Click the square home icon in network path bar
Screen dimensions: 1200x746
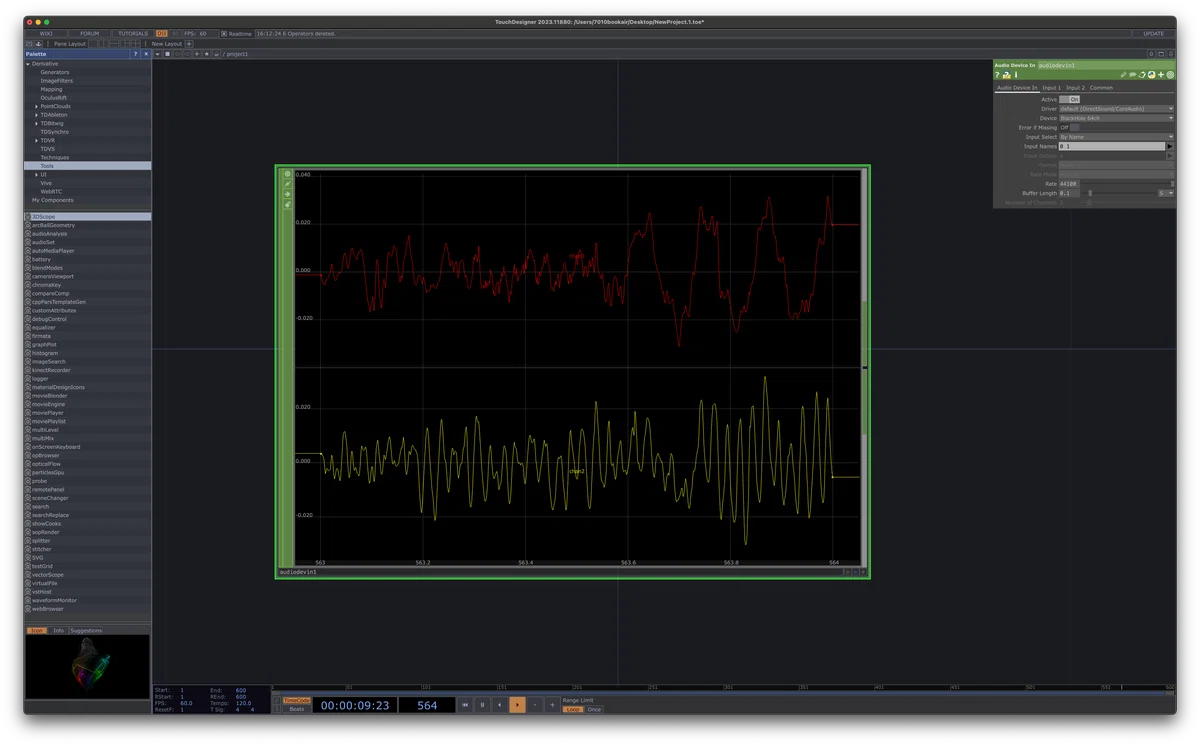click(x=167, y=54)
